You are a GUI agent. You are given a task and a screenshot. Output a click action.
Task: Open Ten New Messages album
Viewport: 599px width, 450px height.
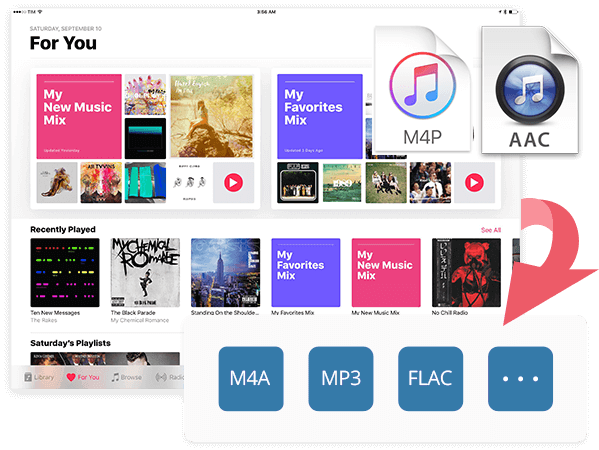[65, 272]
